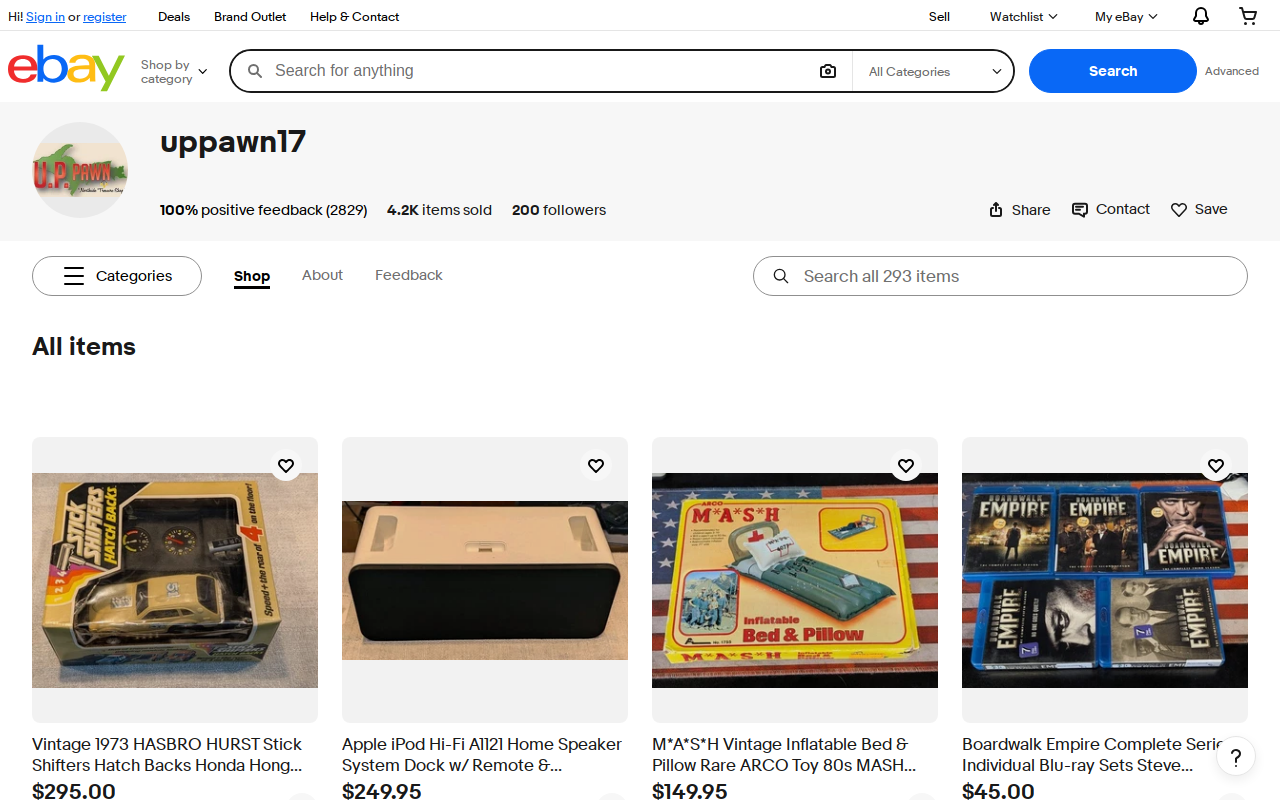Open the Hasbro Stick Shifters product image

175,580
